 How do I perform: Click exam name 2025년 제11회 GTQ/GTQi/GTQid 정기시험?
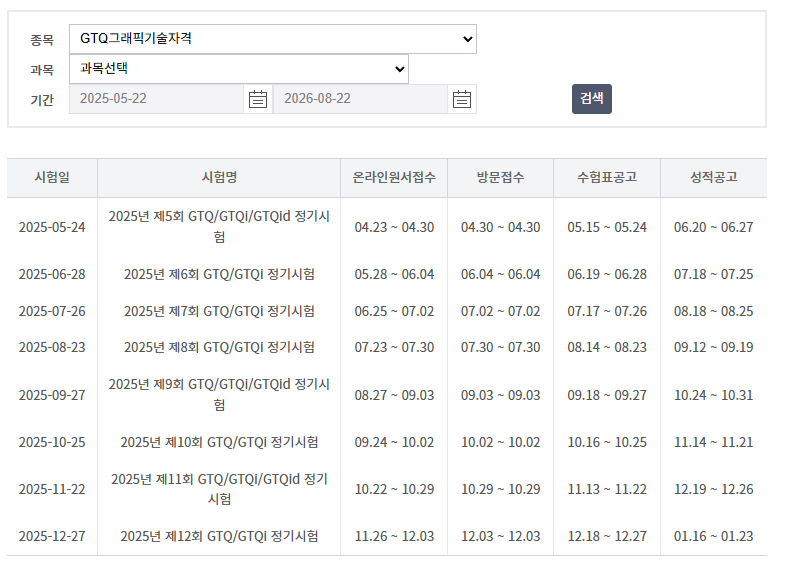219,488
